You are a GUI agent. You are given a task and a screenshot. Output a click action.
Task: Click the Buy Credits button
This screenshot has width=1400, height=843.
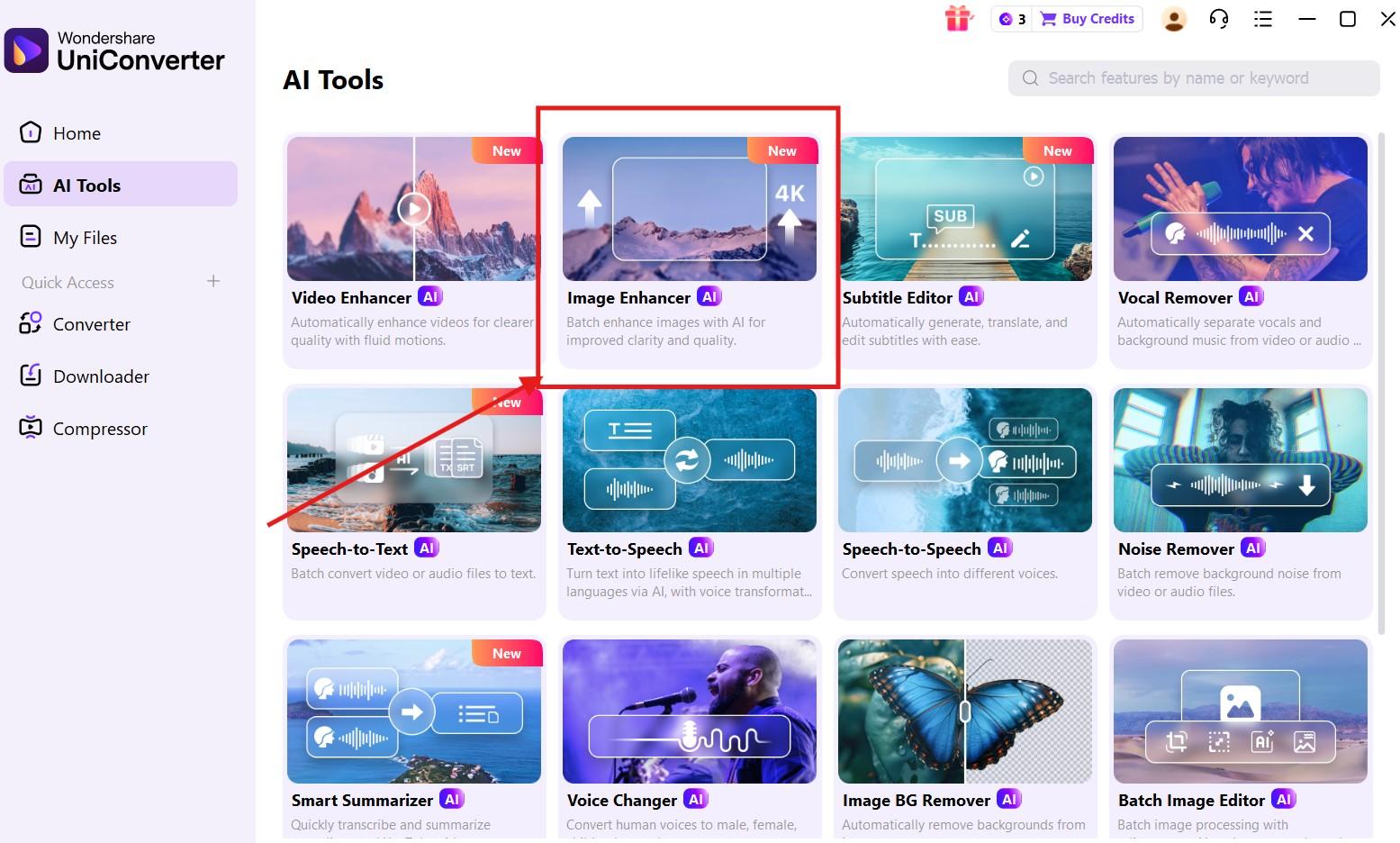click(x=1088, y=19)
